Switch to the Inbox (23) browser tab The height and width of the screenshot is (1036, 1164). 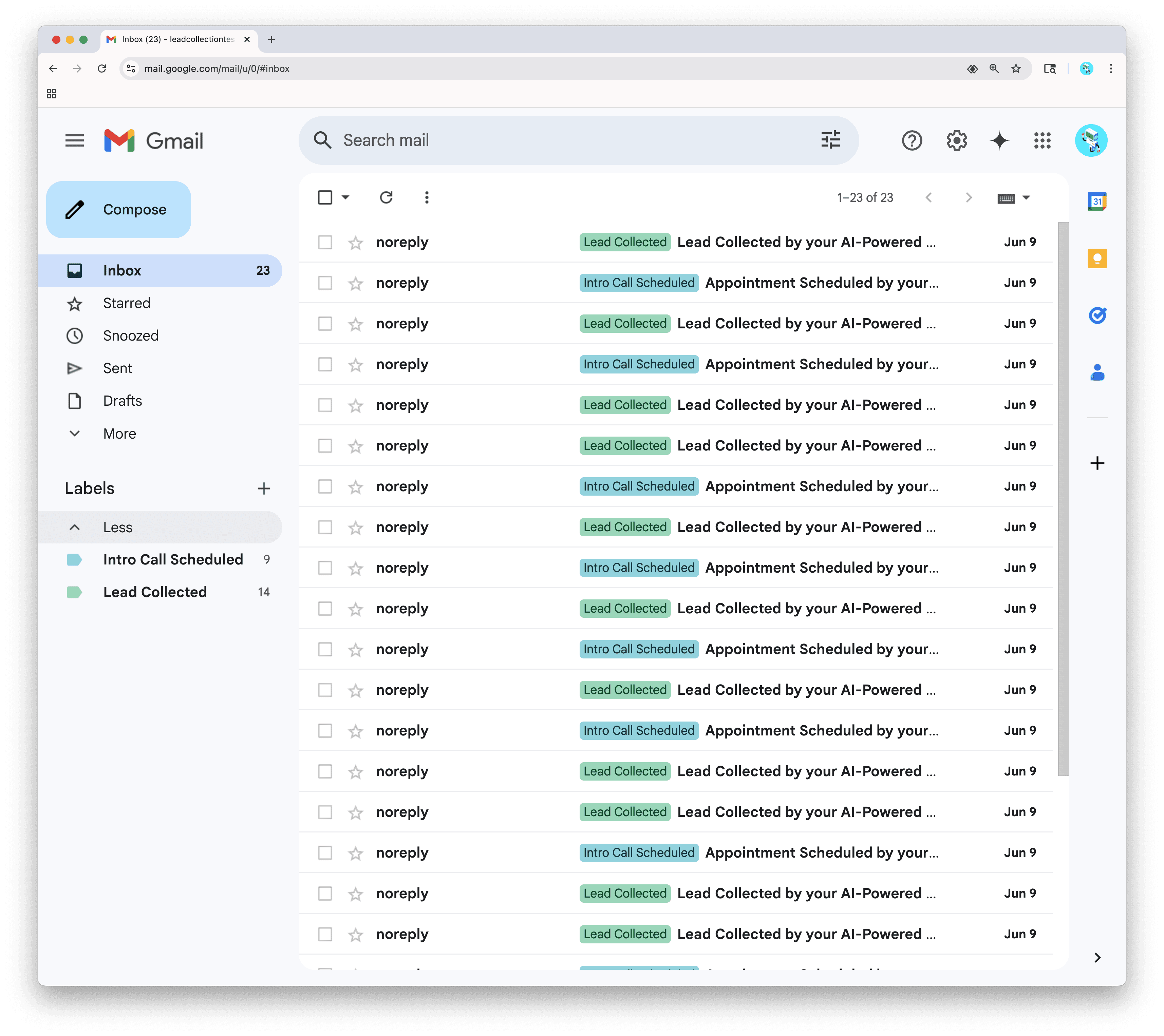178,40
